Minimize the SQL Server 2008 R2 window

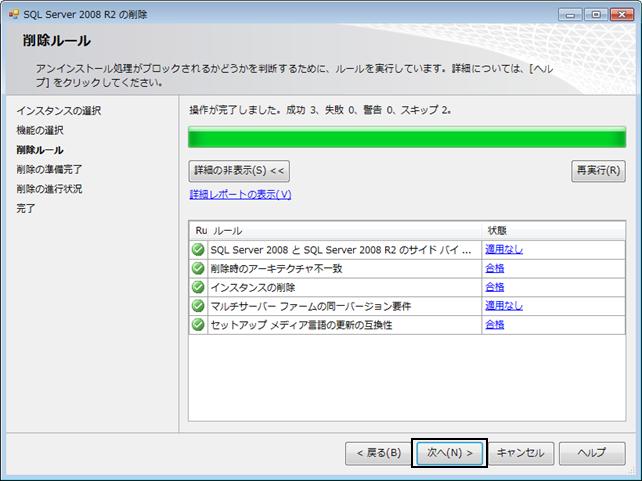click(570, 15)
